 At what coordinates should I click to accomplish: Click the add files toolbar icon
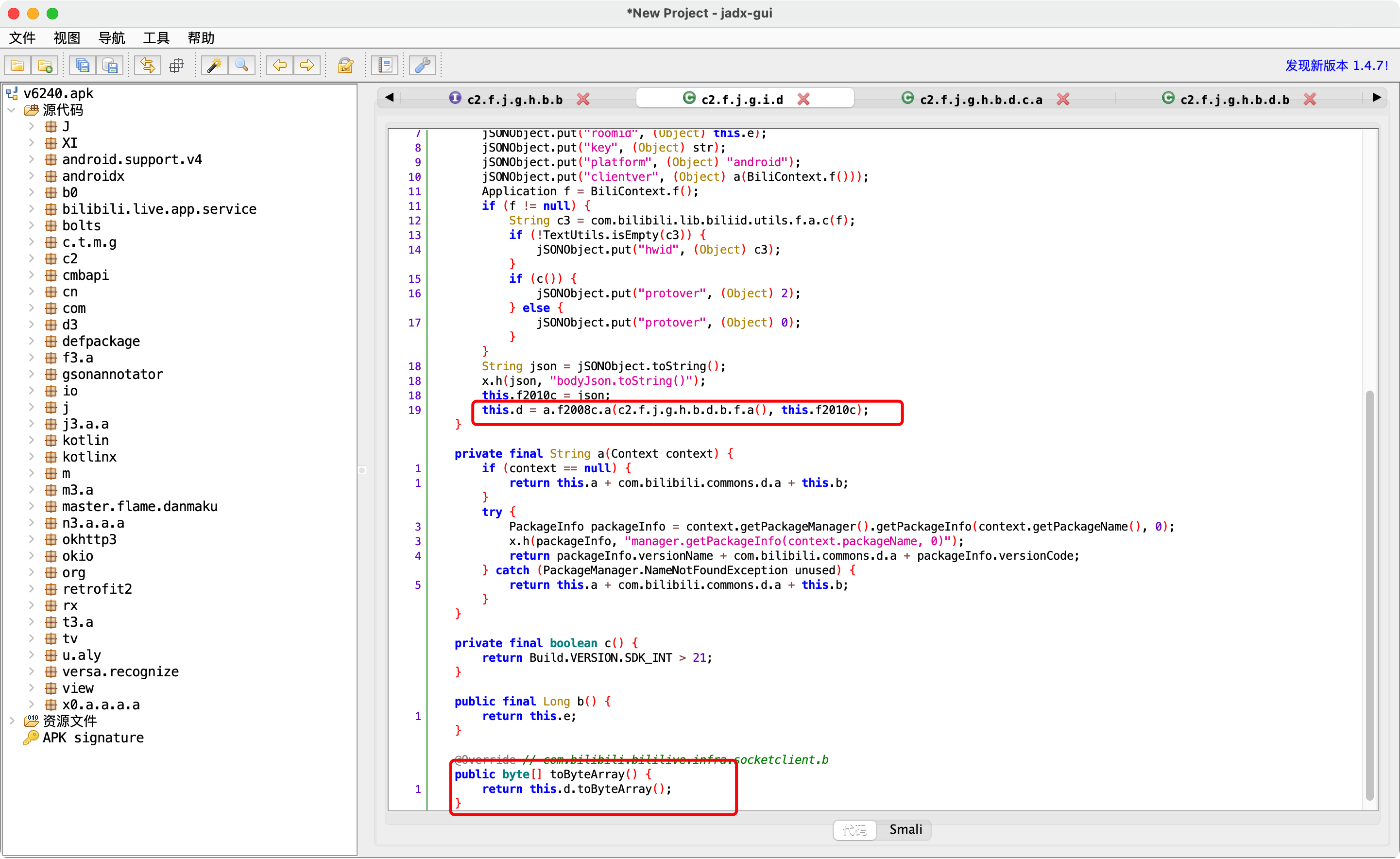point(44,65)
